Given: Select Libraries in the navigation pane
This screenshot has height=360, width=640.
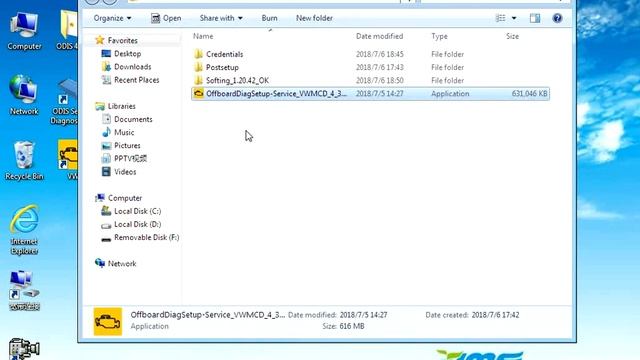Looking at the screenshot, I should pyautogui.click(x=122, y=106).
